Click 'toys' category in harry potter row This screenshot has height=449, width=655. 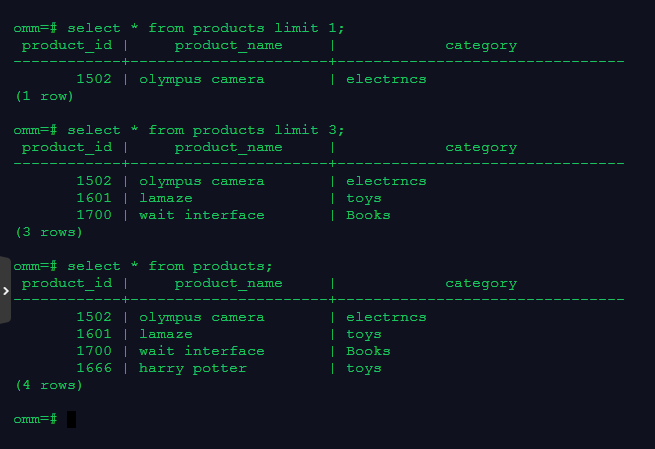tap(364, 368)
